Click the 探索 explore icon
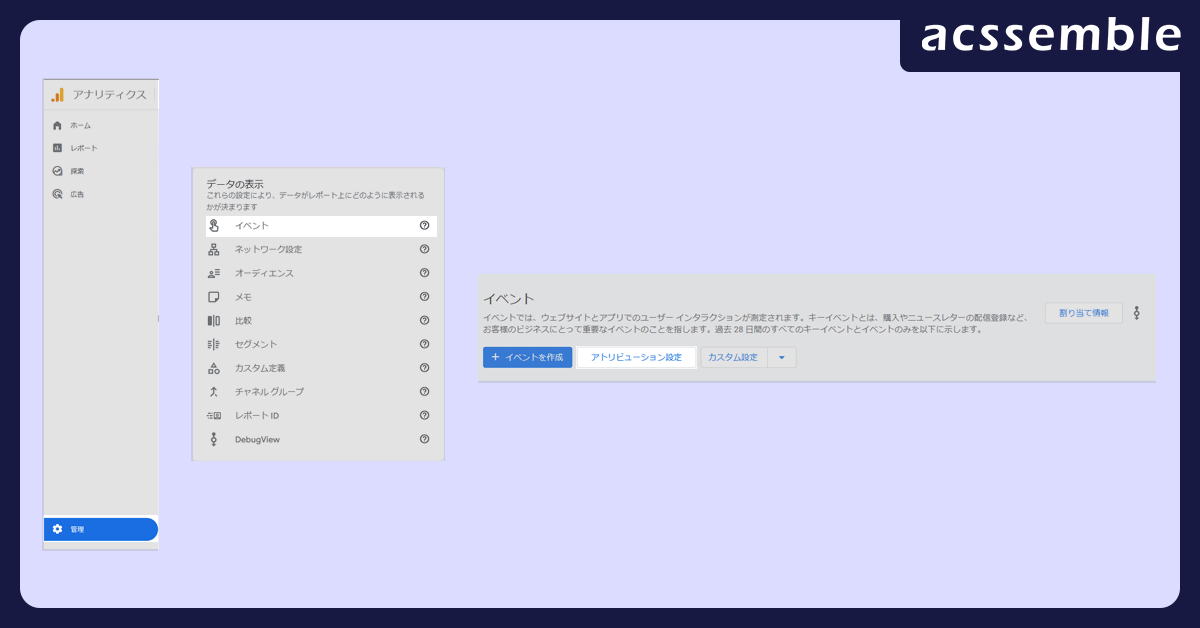The width and height of the screenshot is (1200, 628). tap(58, 171)
